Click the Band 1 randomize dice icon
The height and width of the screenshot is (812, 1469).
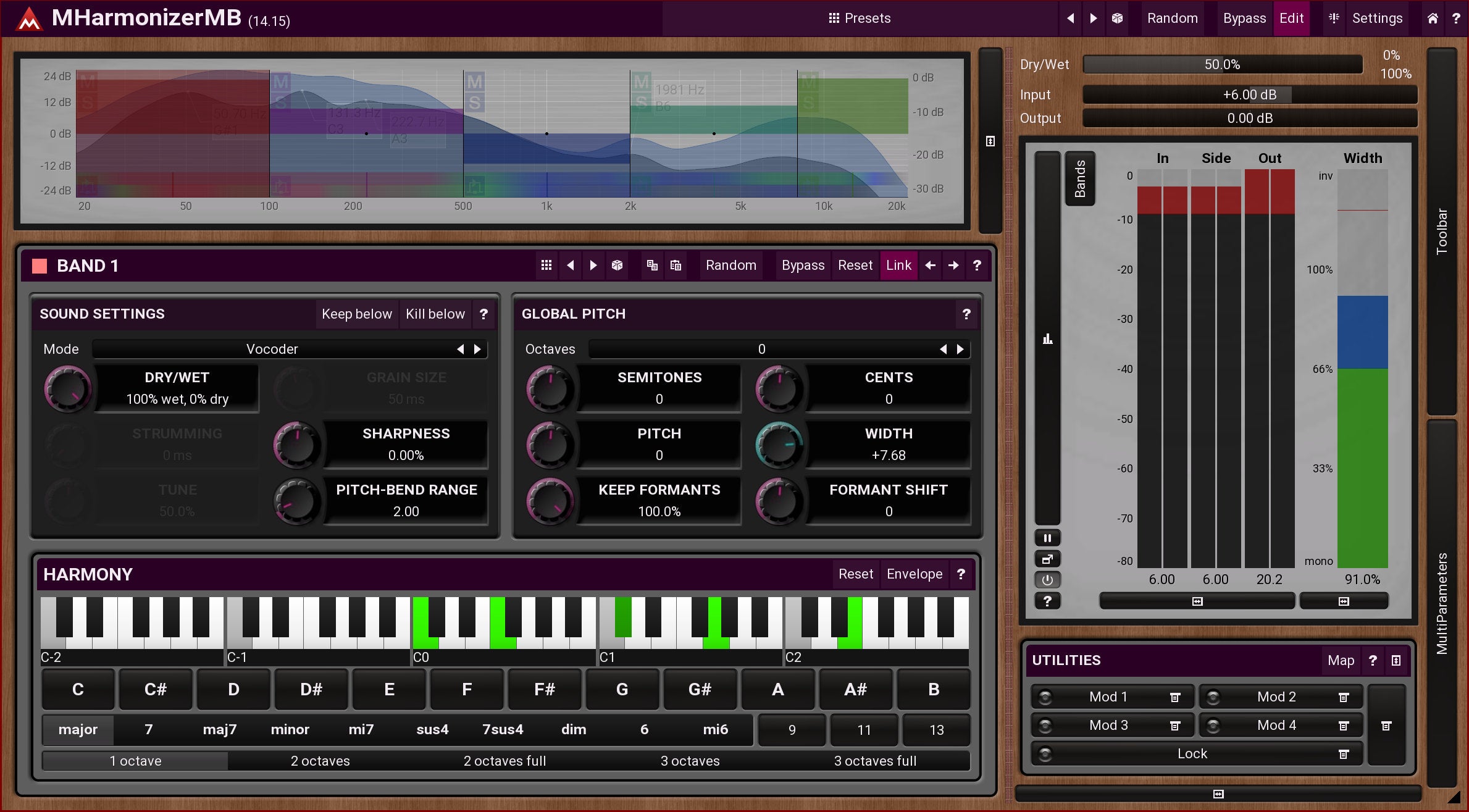pos(617,266)
